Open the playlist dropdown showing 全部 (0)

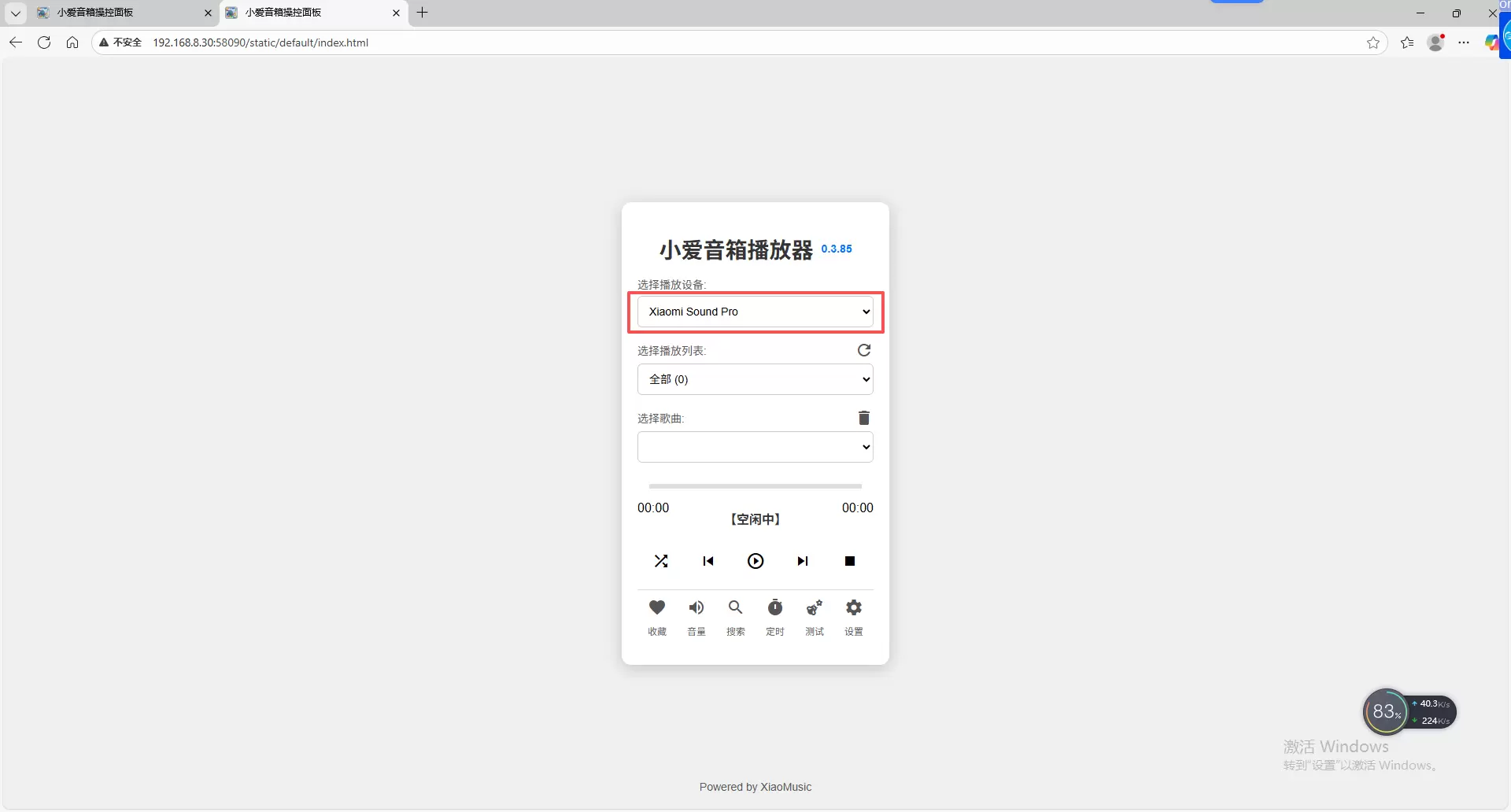(x=755, y=379)
